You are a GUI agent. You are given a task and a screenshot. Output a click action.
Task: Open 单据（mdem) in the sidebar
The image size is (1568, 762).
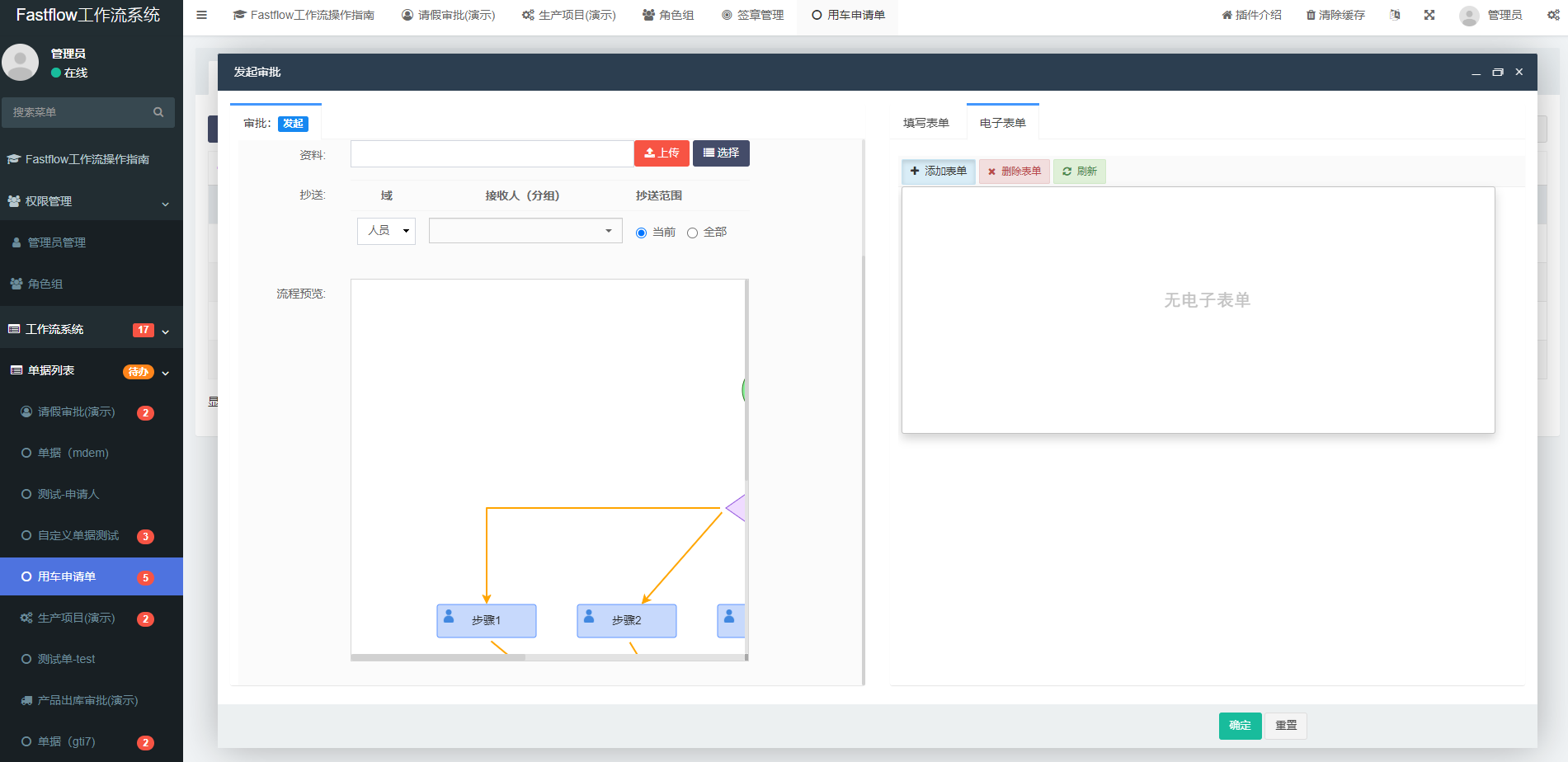[x=92, y=453]
